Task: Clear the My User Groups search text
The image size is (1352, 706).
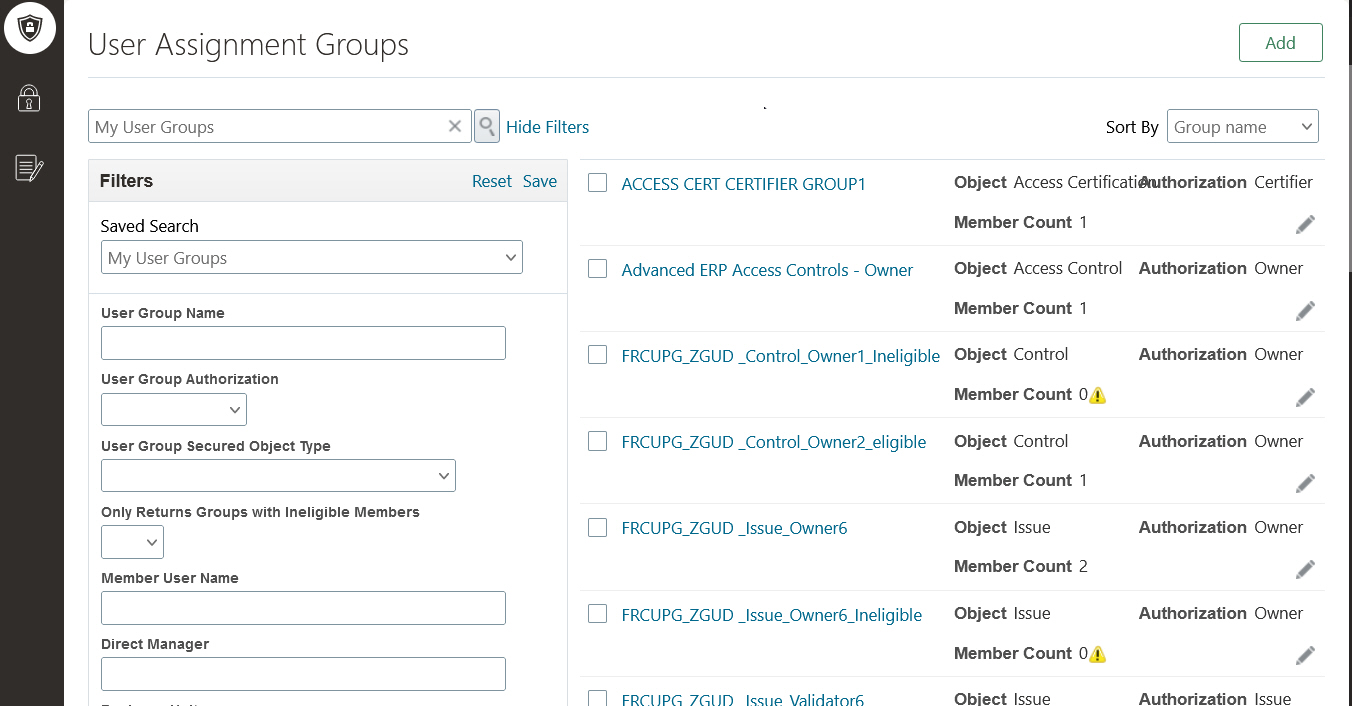Action: 455,127
